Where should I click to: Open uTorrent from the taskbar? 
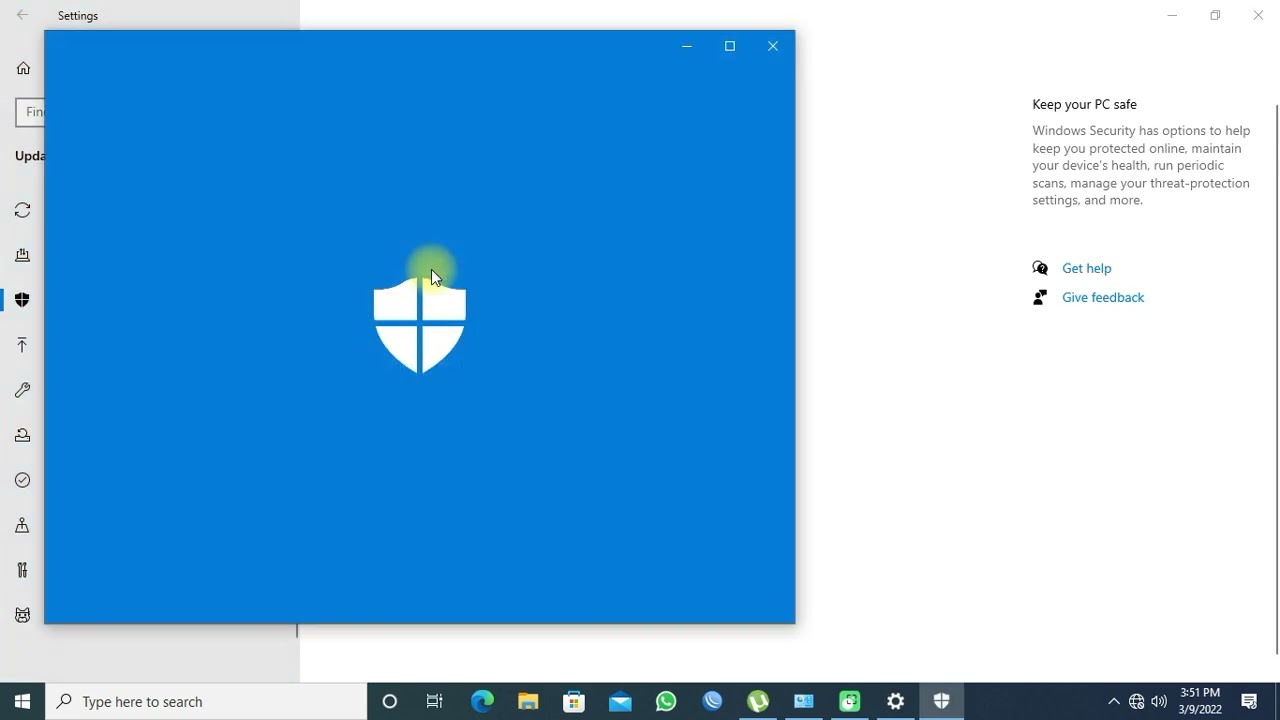[x=758, y=701]
